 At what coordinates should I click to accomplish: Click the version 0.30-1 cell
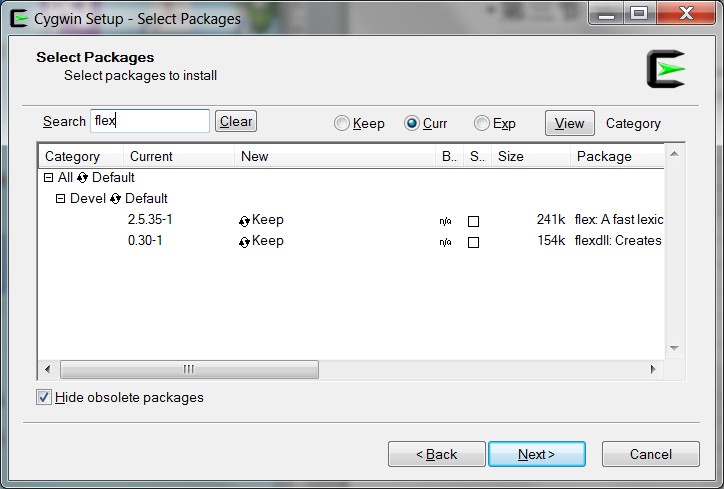(145, 241)
